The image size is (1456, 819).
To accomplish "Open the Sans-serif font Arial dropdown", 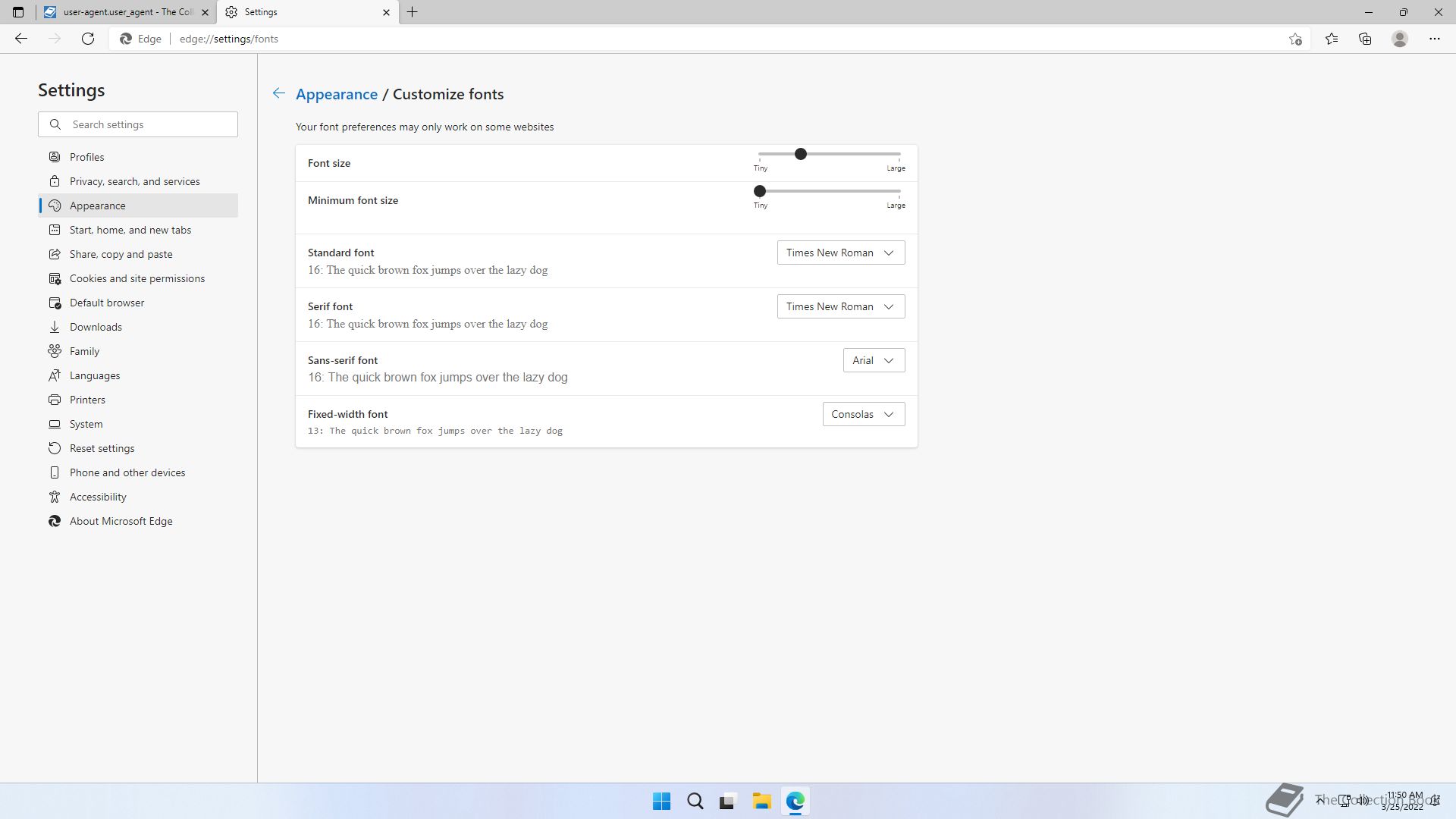I will coord(874,360).
